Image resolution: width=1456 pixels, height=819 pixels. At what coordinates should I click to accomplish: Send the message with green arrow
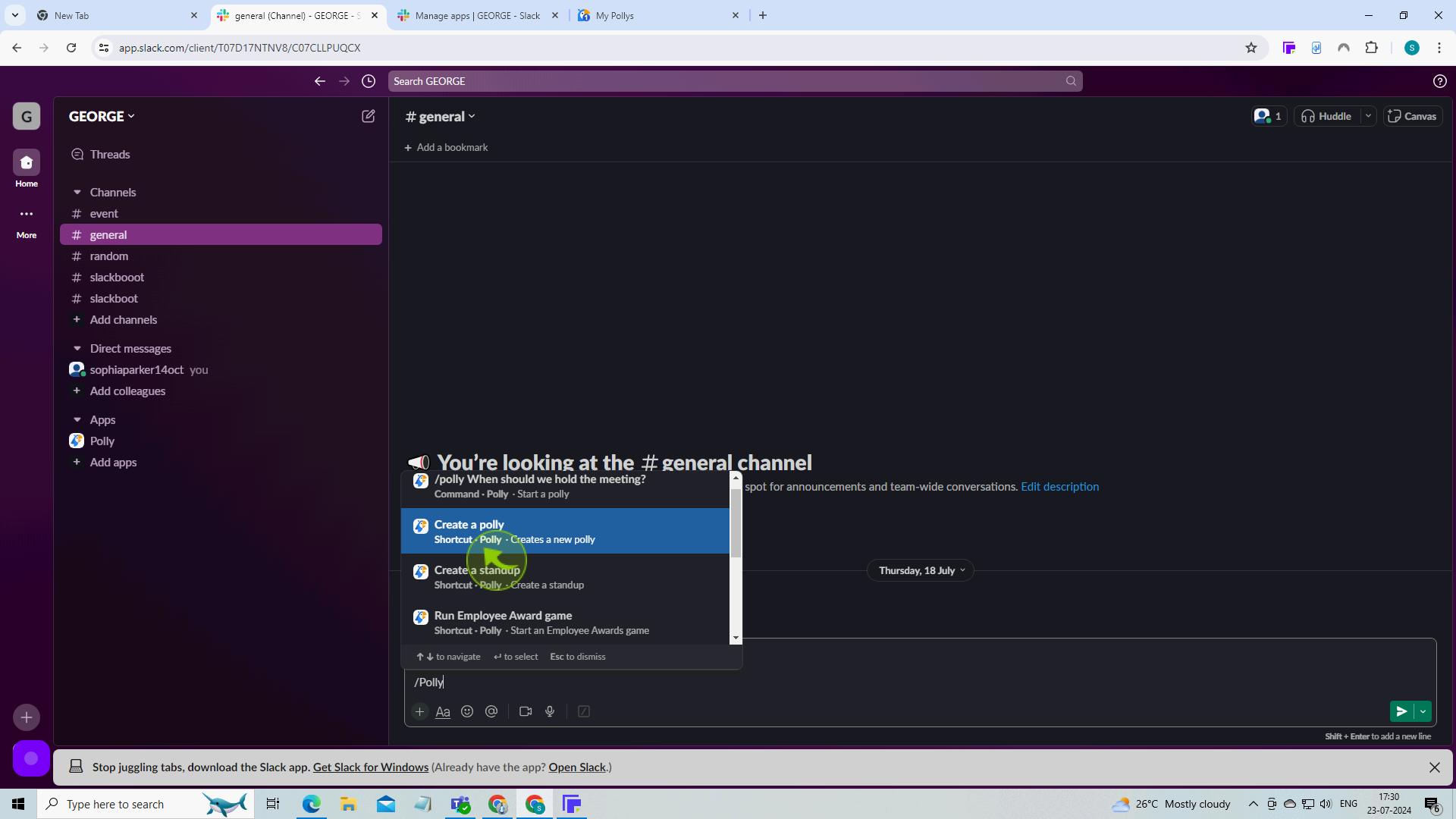coord(1401,711)
